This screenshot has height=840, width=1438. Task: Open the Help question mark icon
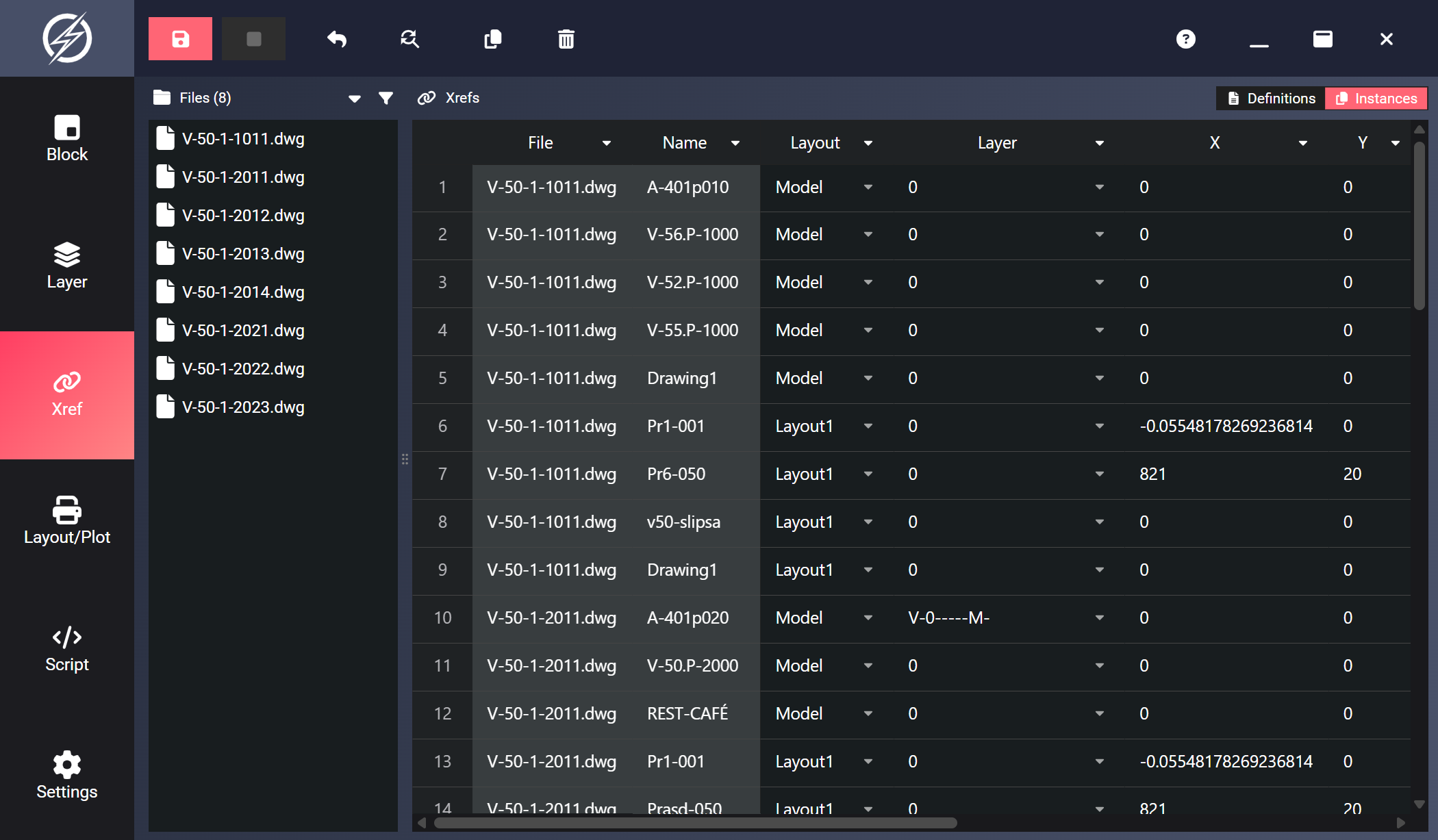[1186, 39]
